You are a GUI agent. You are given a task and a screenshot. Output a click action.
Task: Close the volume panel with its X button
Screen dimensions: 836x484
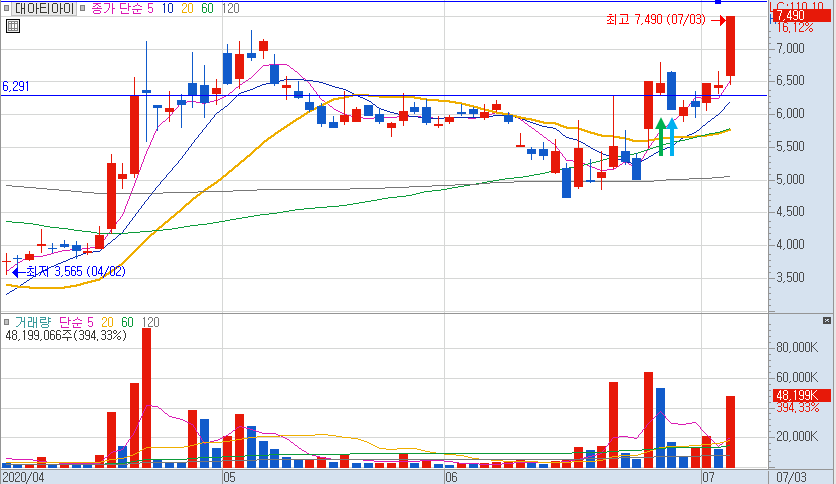coord(827,320)
